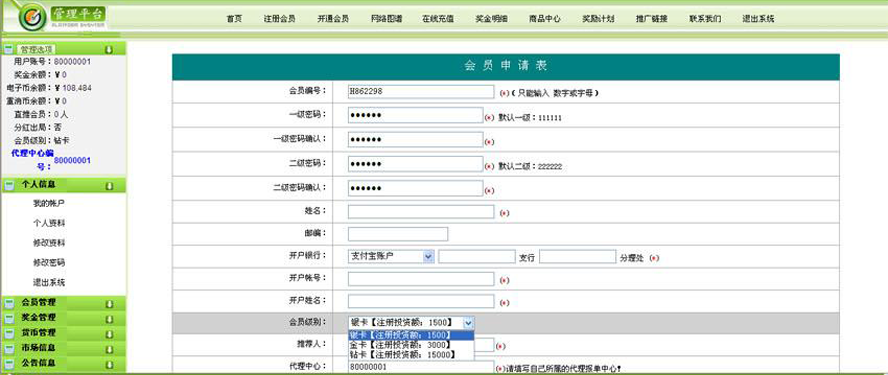The image size is (888, 375).
Task: Expand the 市场信息 section arrow
Action: 109,350
